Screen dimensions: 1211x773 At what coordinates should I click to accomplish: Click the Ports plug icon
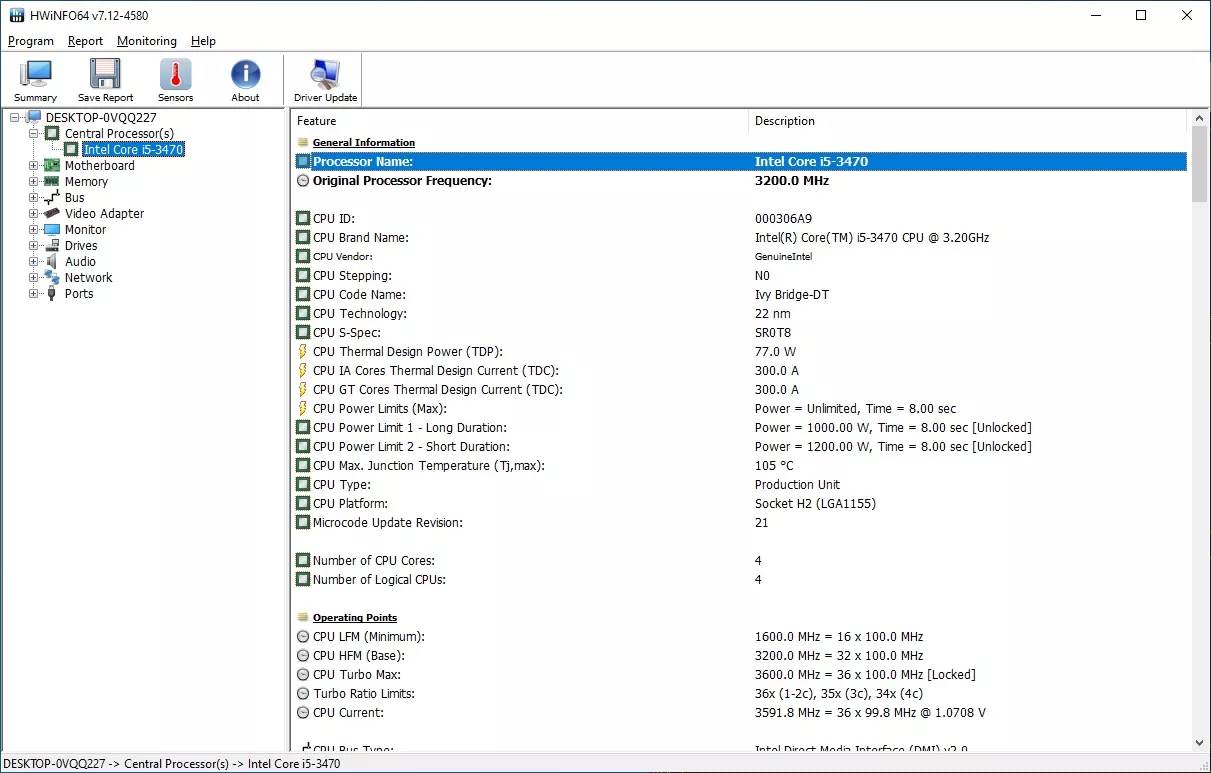pos(52,294)
